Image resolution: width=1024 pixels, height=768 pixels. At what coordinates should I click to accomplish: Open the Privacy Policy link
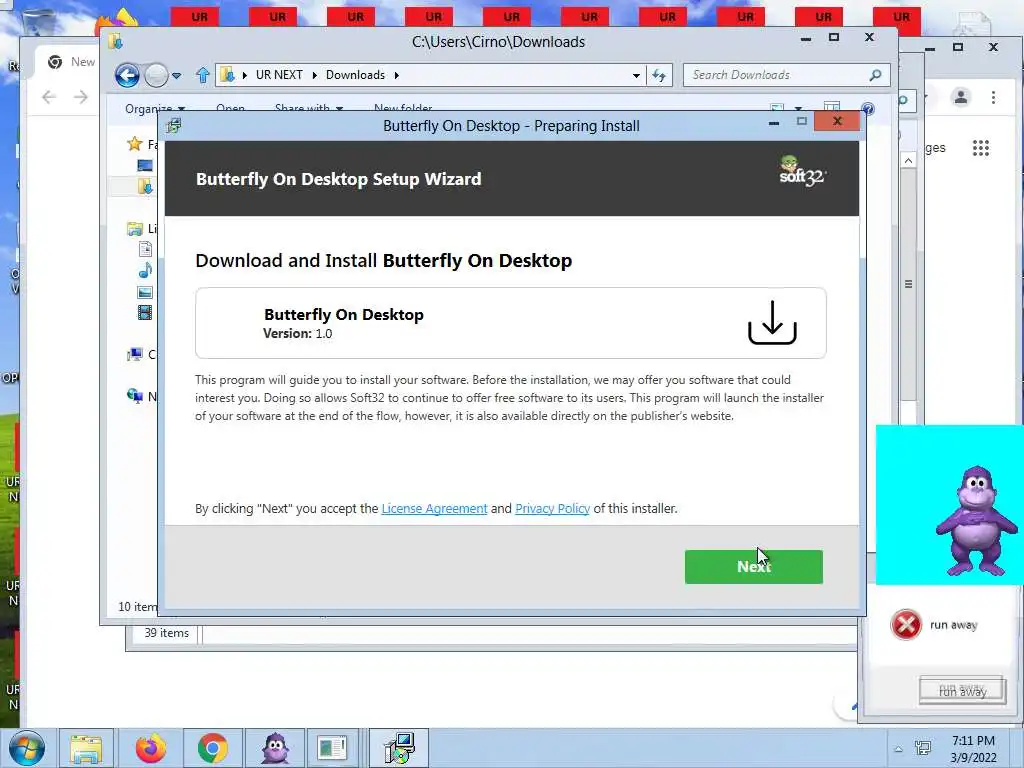pos(552,508)
